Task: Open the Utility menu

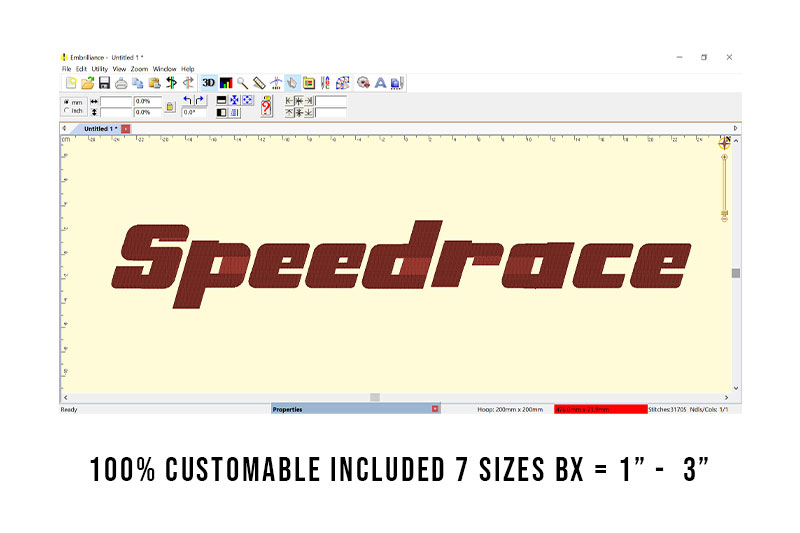Action: 99,69
